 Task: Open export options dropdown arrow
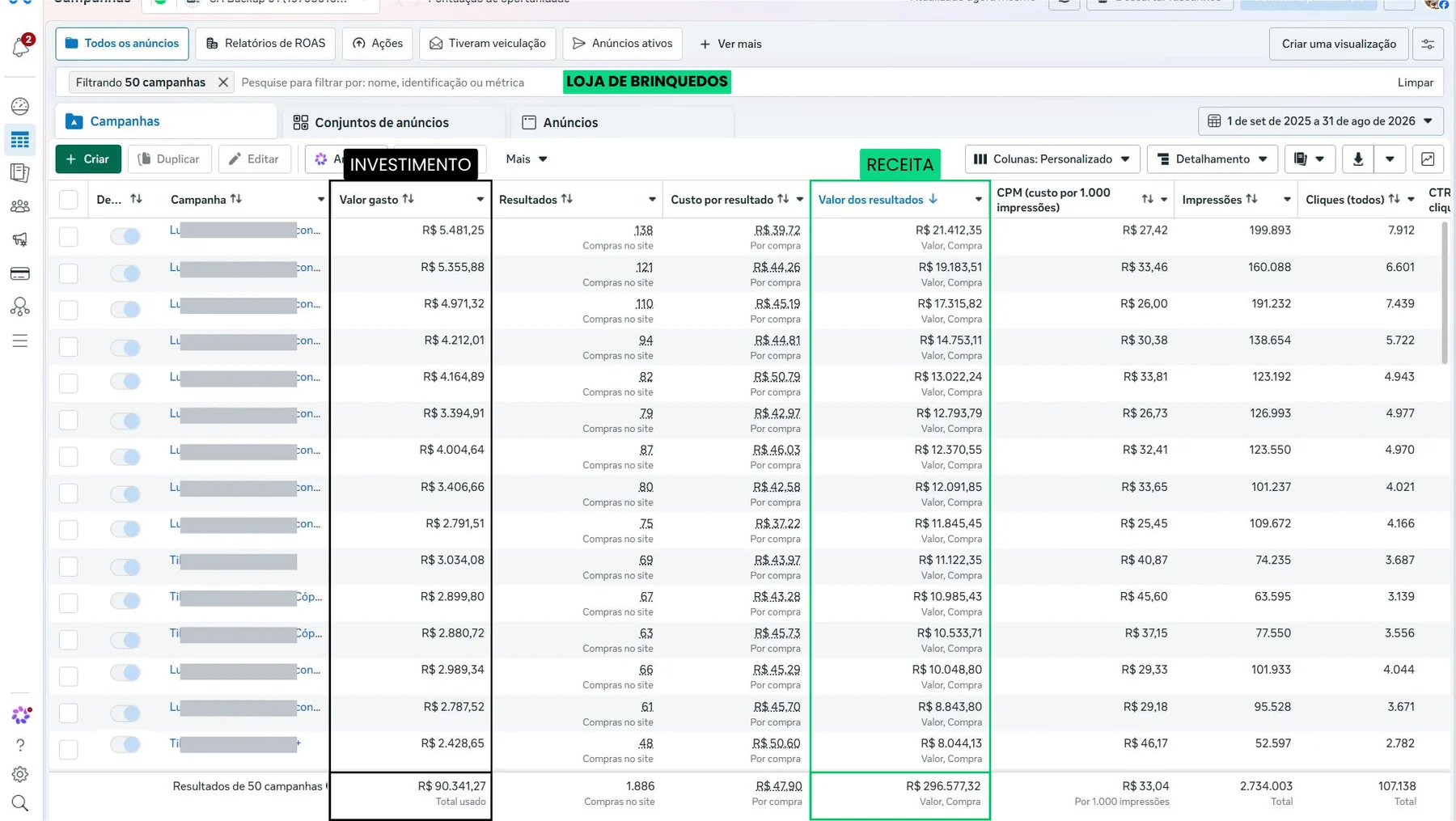tap(1390, 159)
